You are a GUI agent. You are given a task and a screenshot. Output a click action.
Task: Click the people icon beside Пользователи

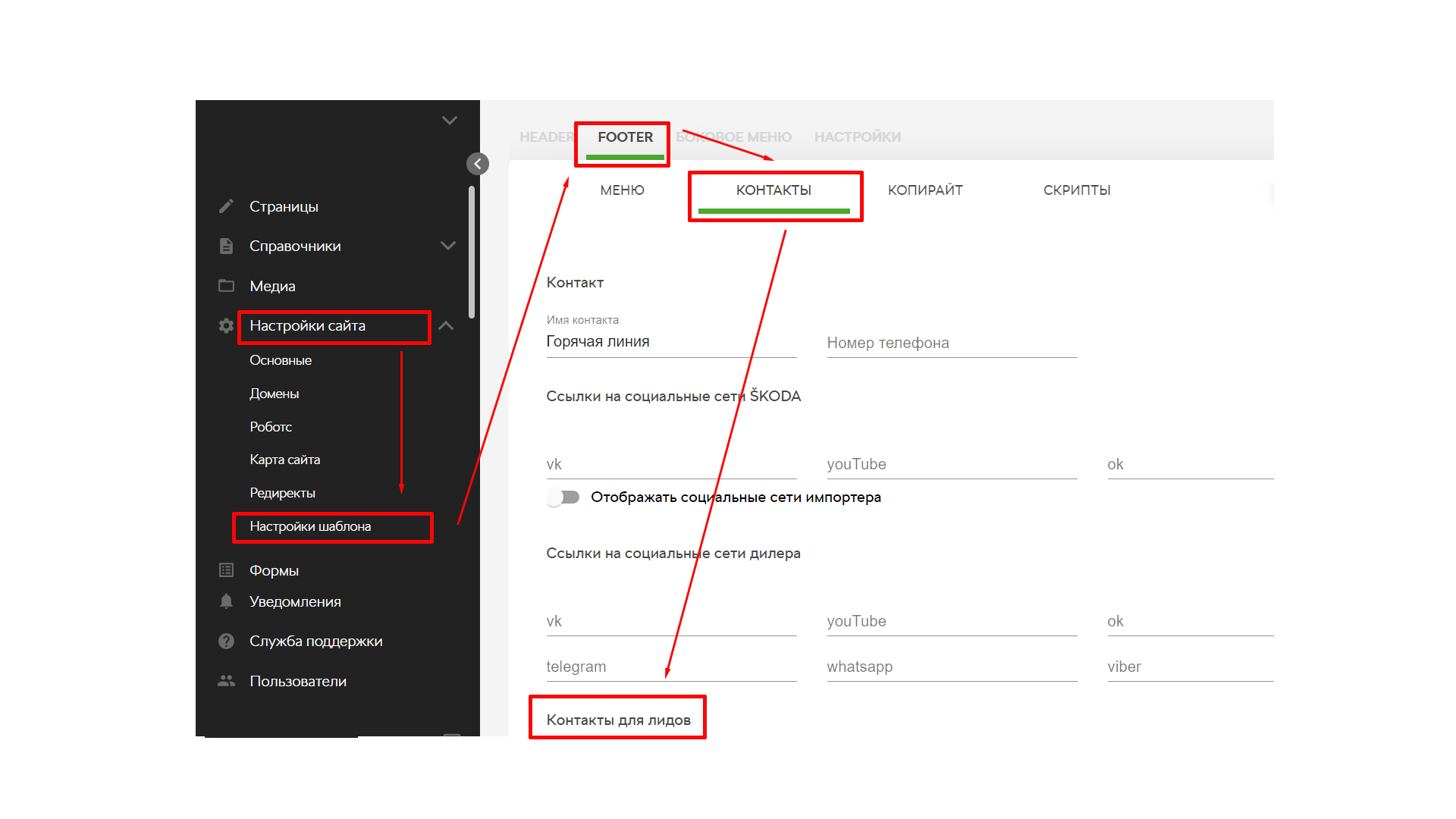pyautogui.click(x=226, y=681)
